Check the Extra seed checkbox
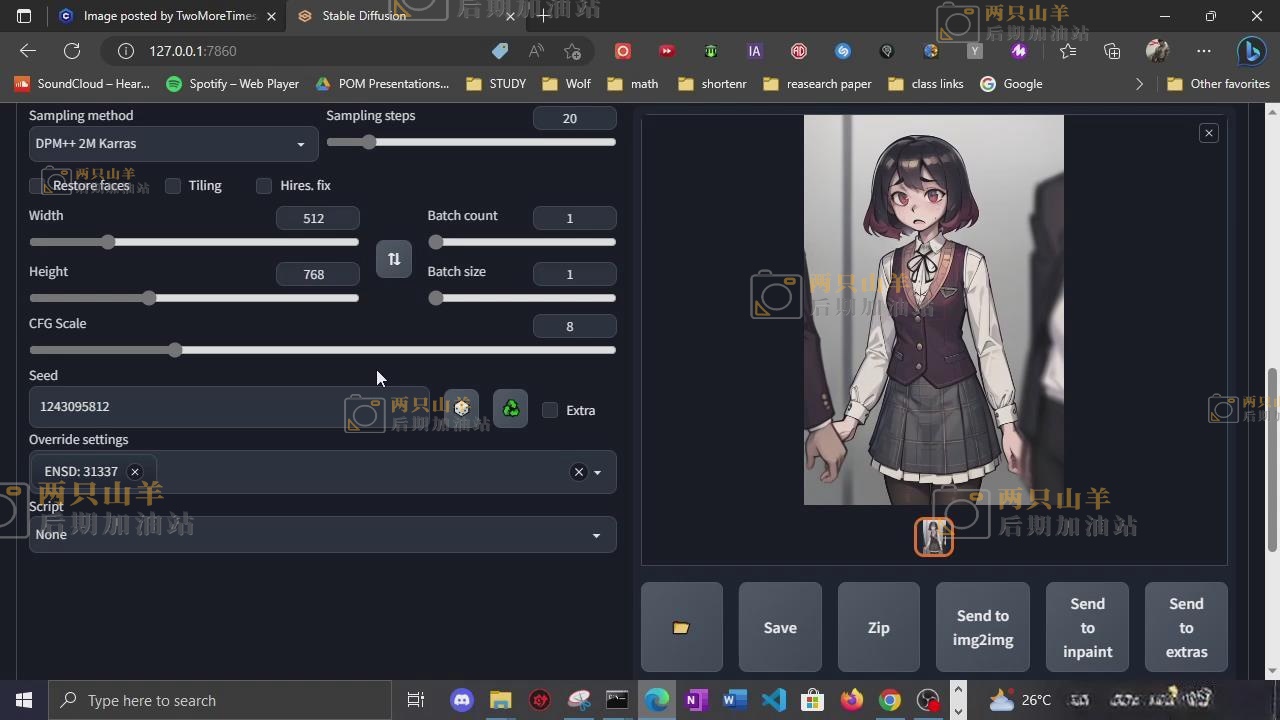This screenshot has height=720, width=1280. pyautogui.click(x=550, y=410)
